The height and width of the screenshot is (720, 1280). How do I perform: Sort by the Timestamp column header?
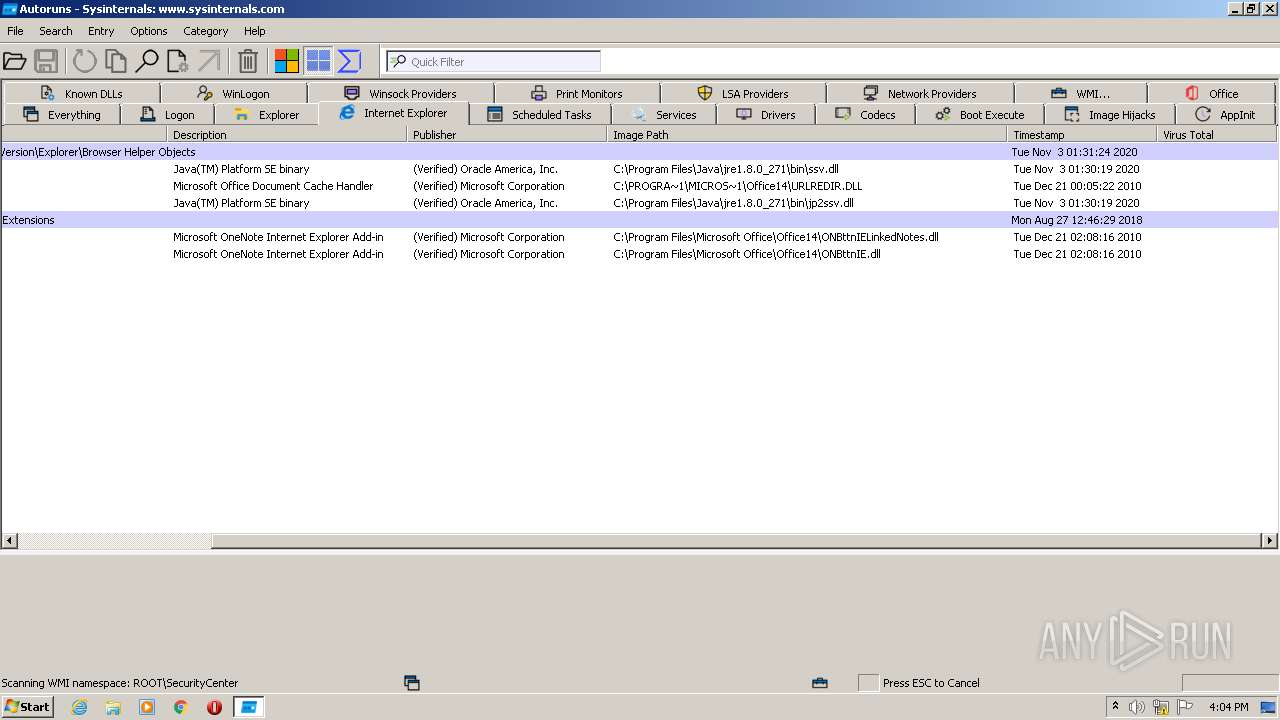1082,134
